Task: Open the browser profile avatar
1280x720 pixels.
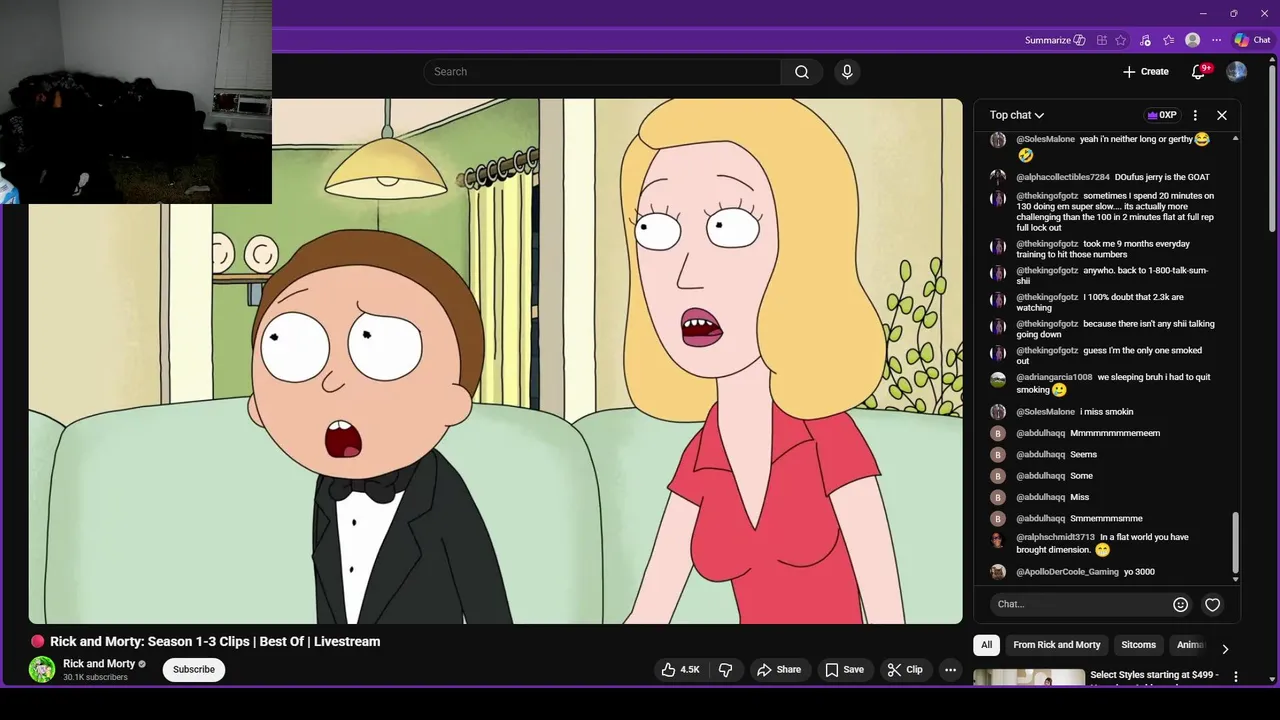Action: [x=1192, y=40]
